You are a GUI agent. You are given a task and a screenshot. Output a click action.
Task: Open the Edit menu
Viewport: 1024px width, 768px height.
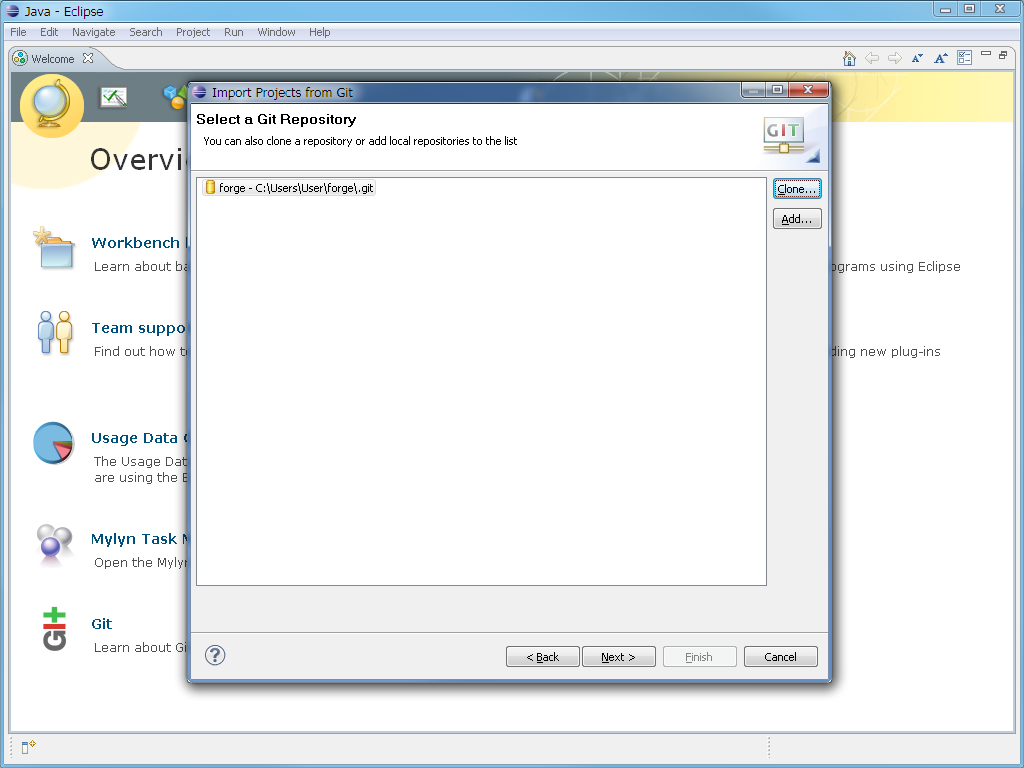49,32
